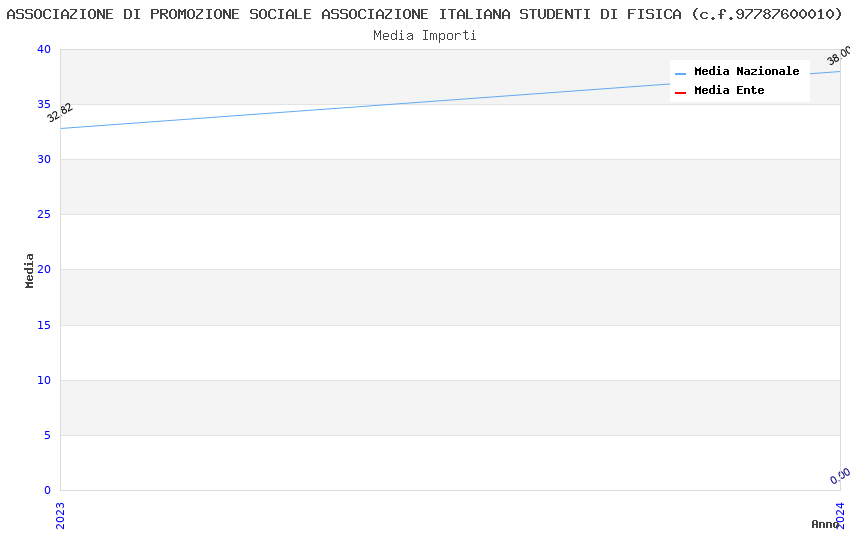Screen dimensions: 850x550
Task: Click the 32.82 data point label
Action: coord(60,112)
